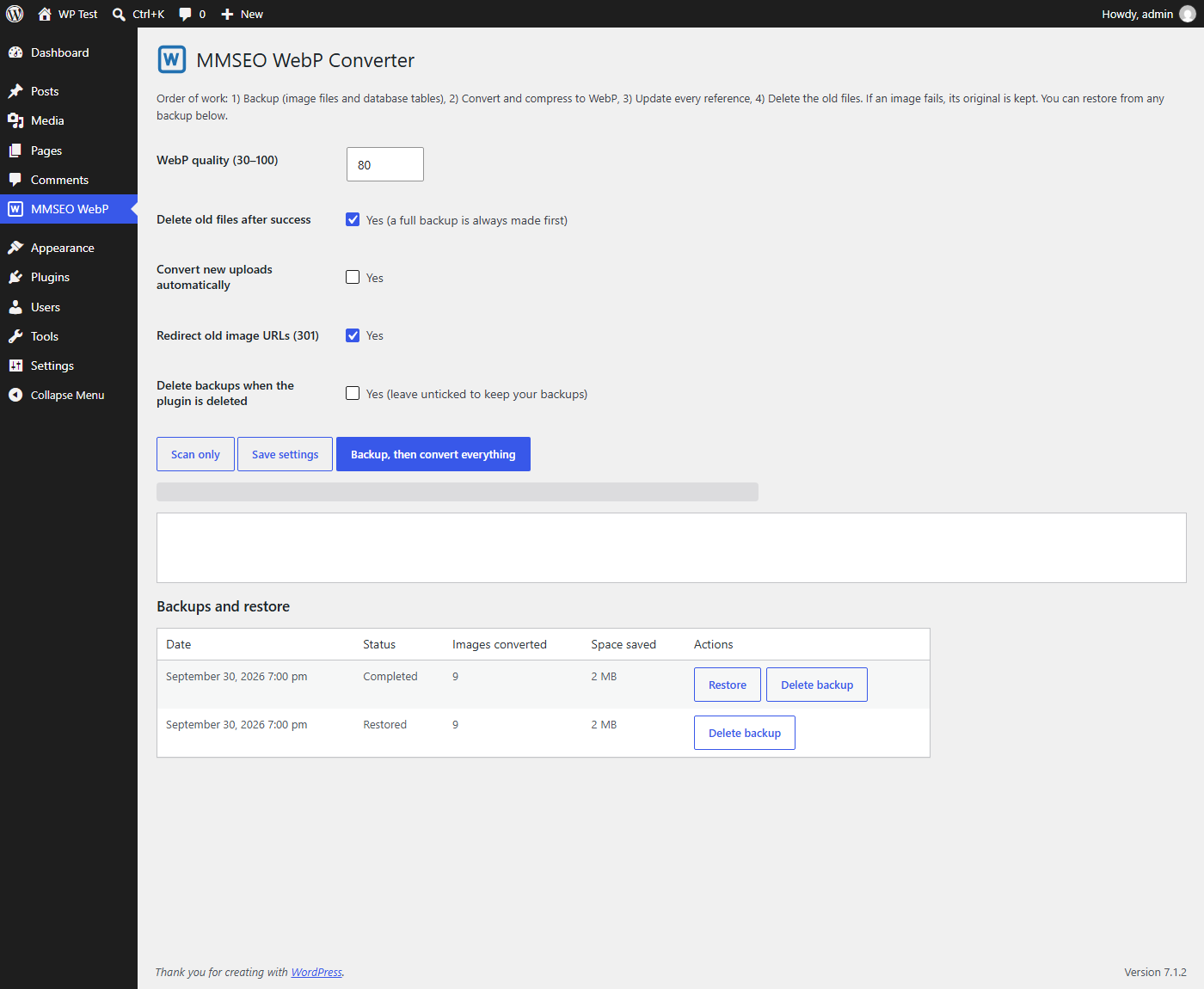Go to Media menu item
1204x989 pixels.
point(69,120)
